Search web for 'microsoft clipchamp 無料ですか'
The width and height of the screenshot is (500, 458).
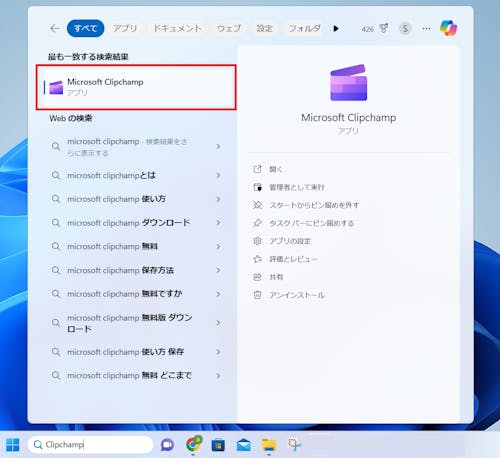125,294
